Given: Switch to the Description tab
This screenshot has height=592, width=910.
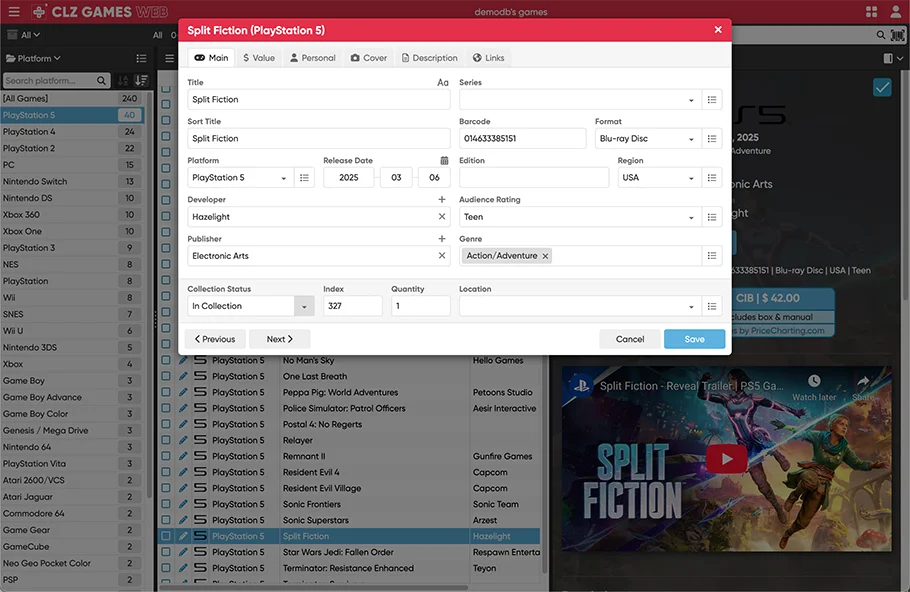Looking at the screenshot, I should [429, 57].
